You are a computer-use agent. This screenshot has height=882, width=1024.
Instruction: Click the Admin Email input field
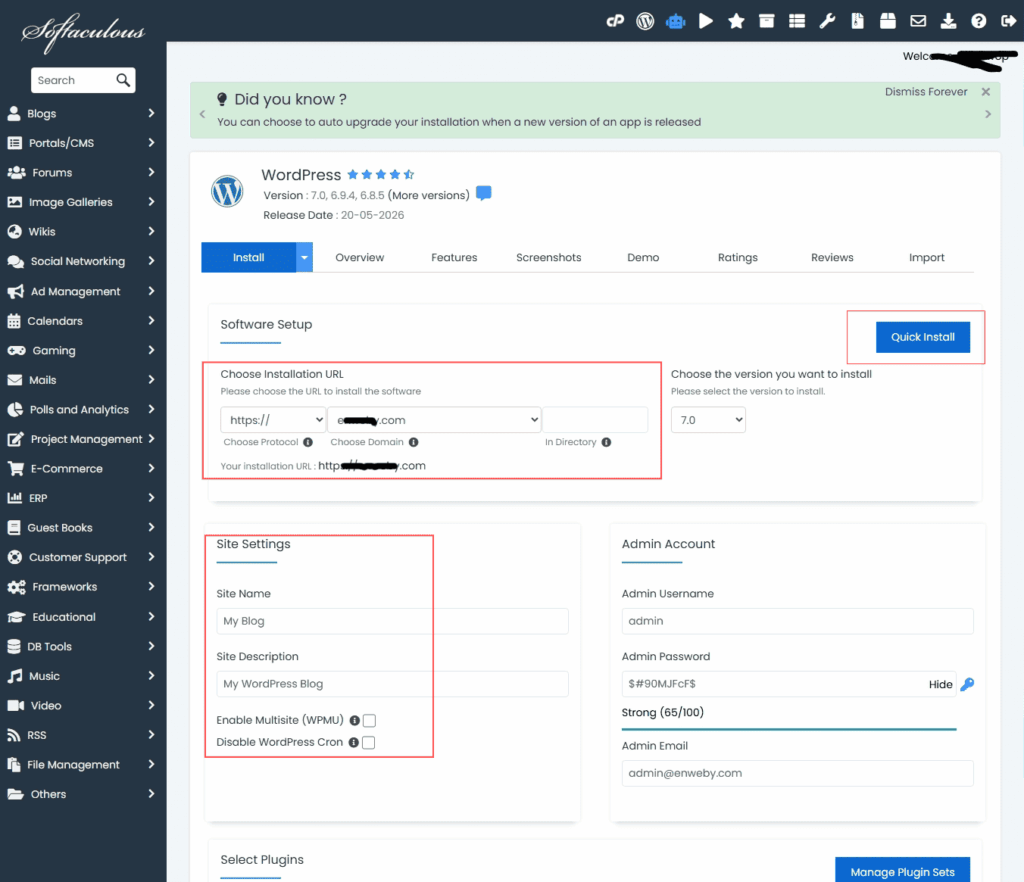[797, 773]
